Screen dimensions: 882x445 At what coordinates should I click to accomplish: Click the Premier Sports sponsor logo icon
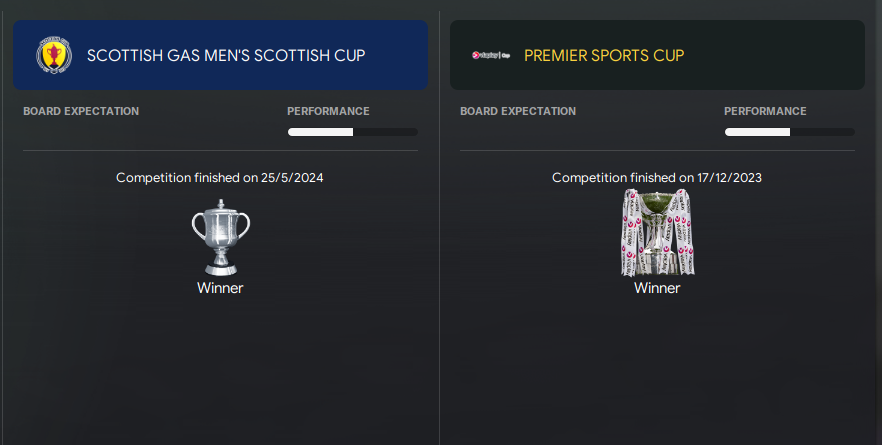point(491,55)
